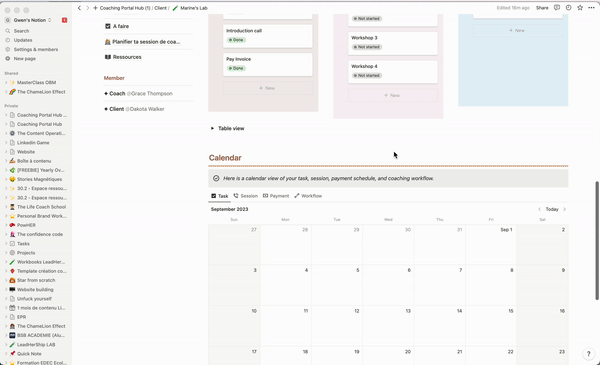Create a New page from sidebar
Image resolution: width=600 pixels, height=365 pixels.
coord(24,59)
